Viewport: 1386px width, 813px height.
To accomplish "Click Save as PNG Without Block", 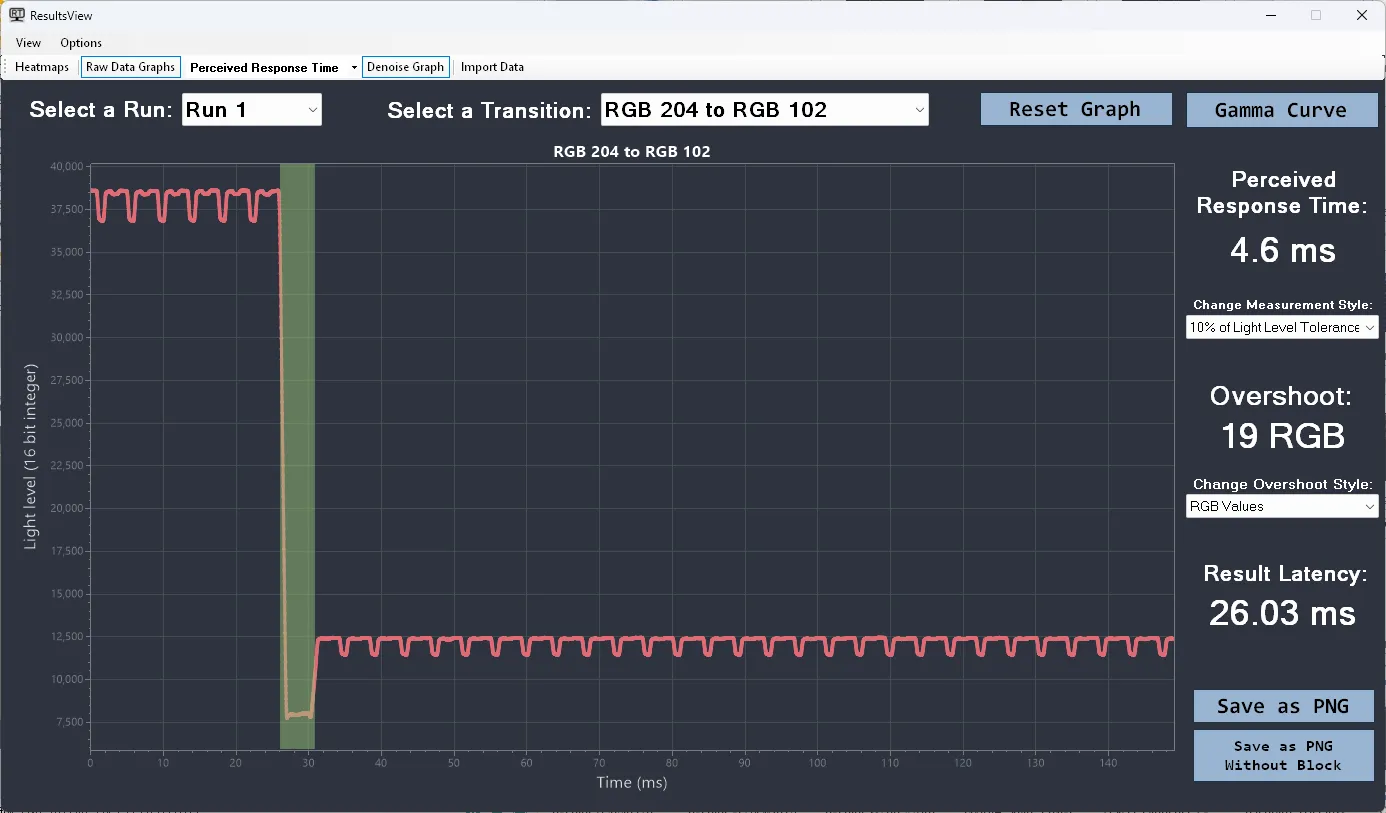I will click(x=1283, y=756).
